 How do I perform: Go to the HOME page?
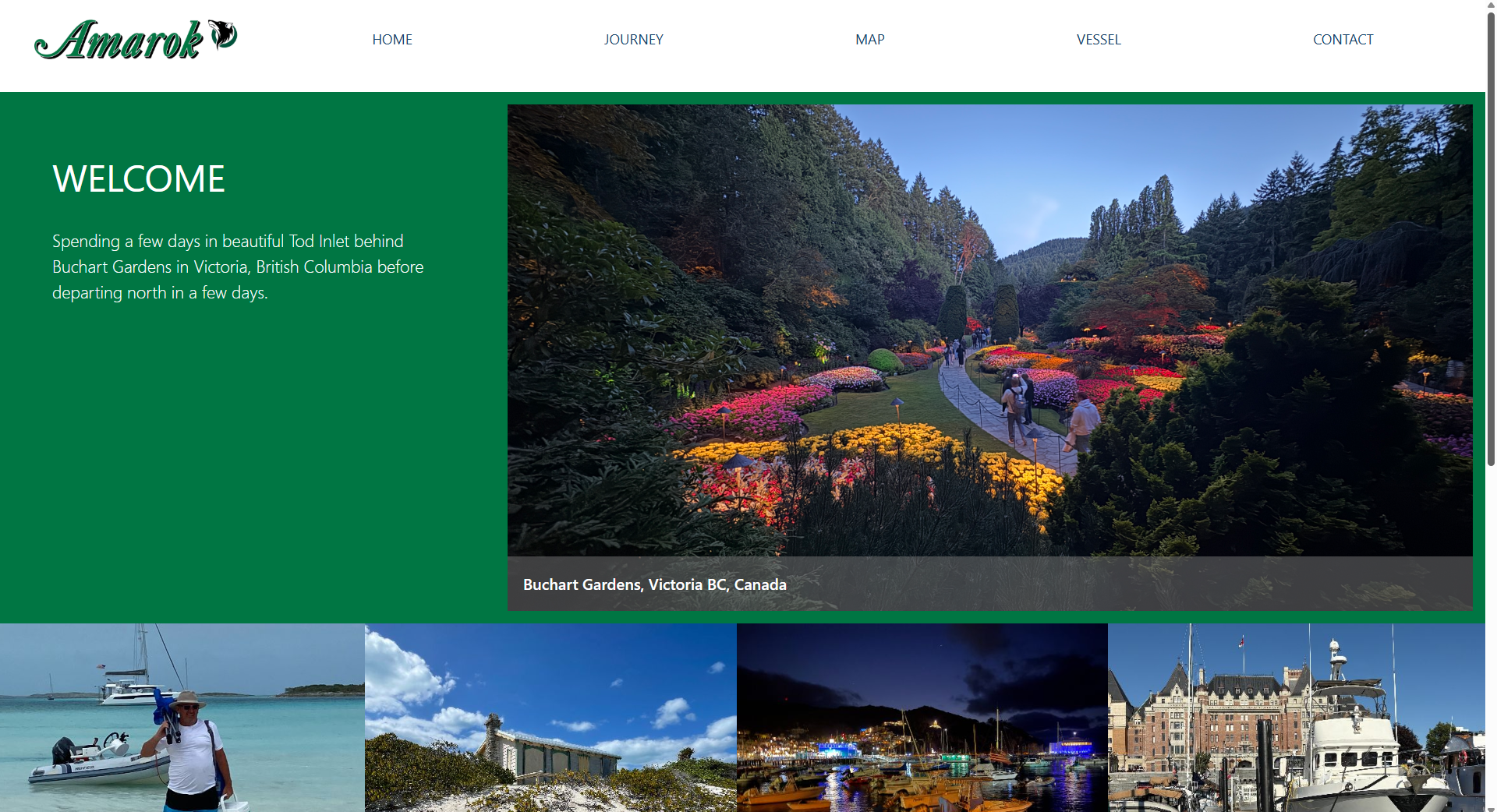[x=391, y=40]
